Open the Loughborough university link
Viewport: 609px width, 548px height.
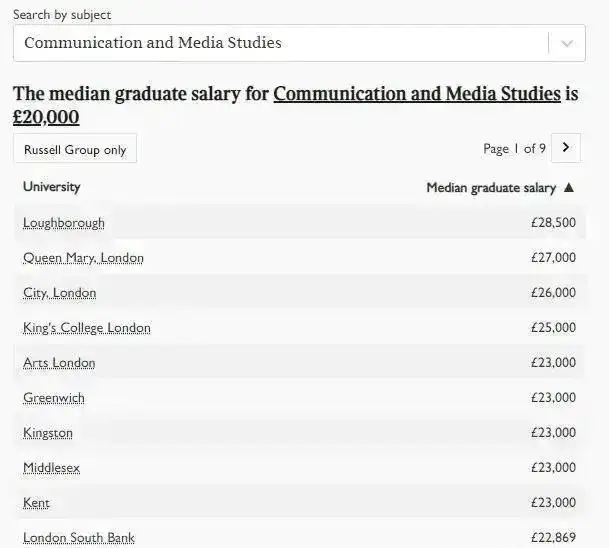coord(64,223)
